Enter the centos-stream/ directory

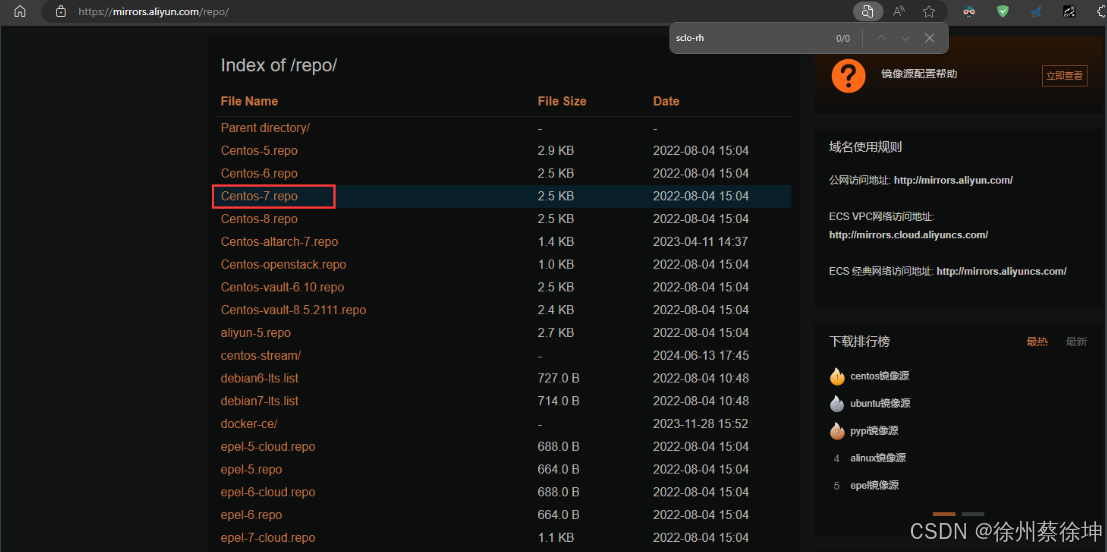pos(261,356)
